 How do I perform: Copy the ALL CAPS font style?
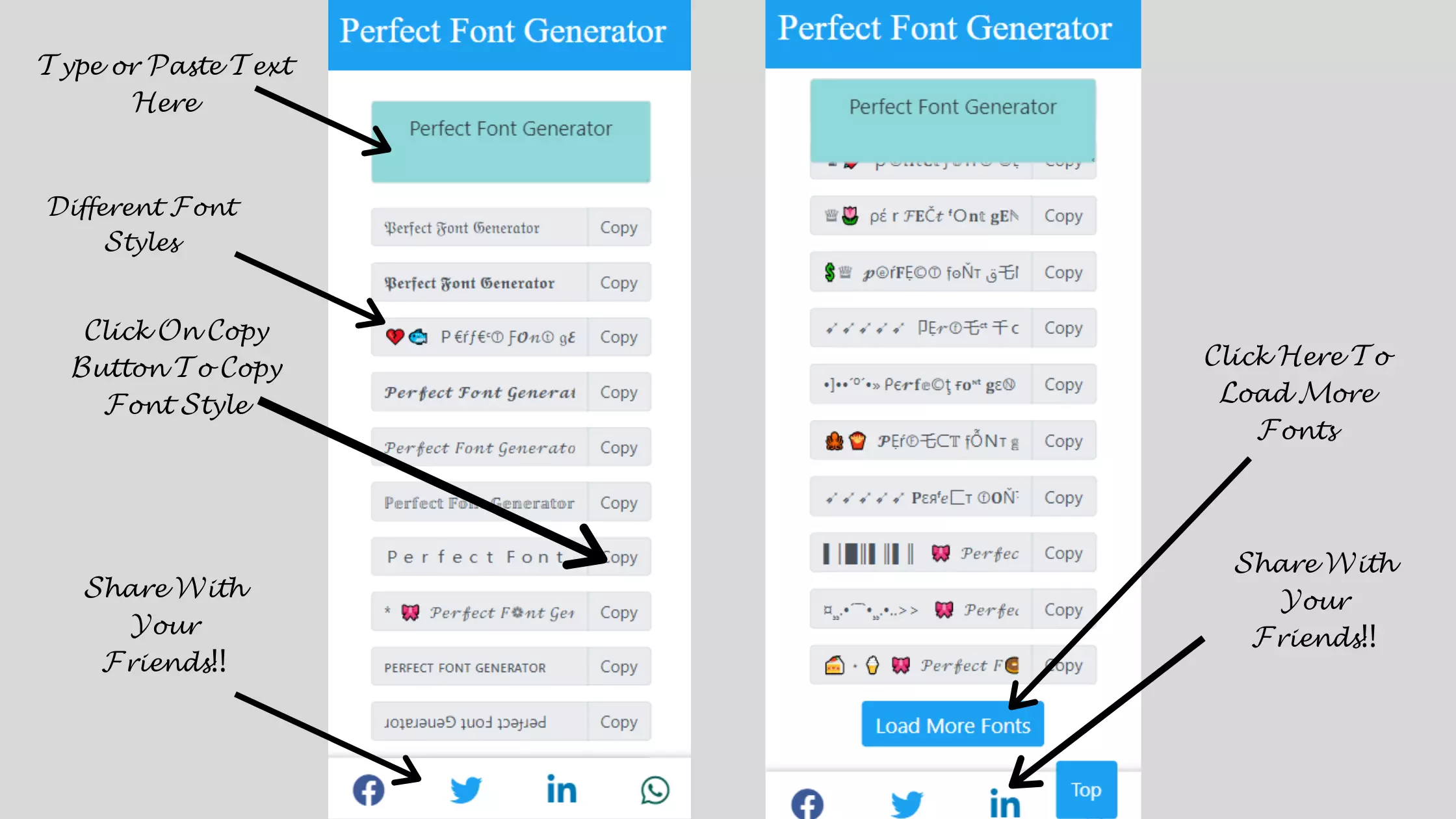[618, 667]
